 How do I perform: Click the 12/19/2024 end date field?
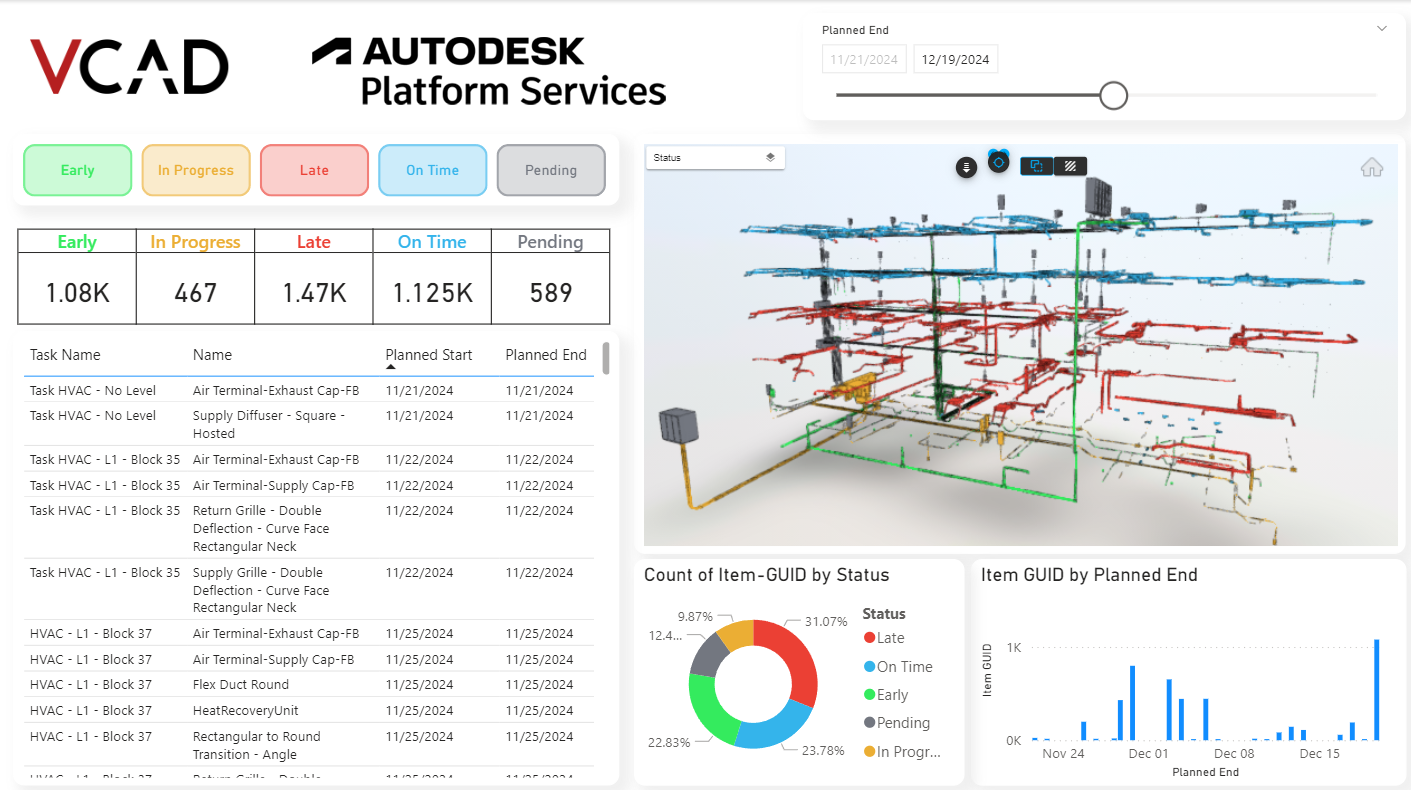955,59
